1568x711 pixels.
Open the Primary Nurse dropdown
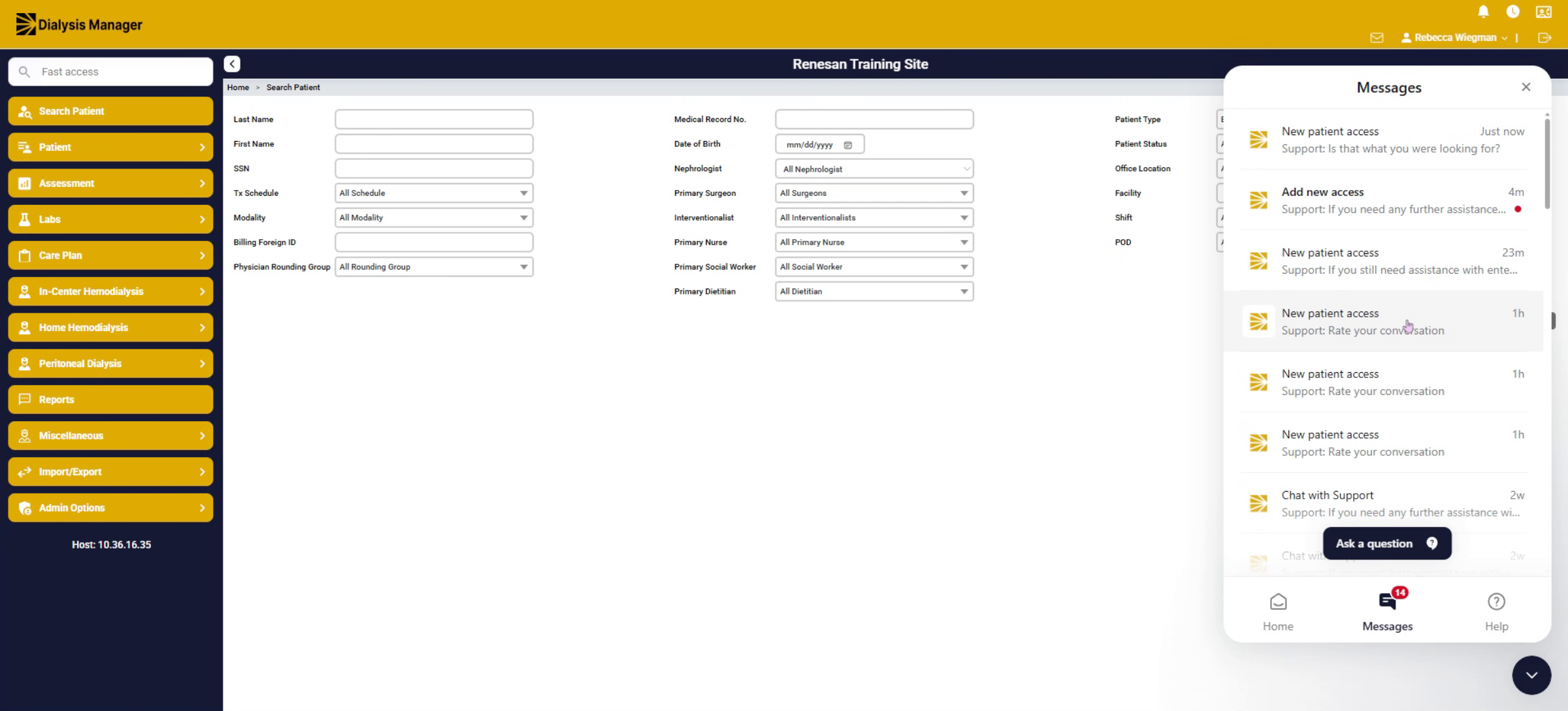click(x=874, y=242)
